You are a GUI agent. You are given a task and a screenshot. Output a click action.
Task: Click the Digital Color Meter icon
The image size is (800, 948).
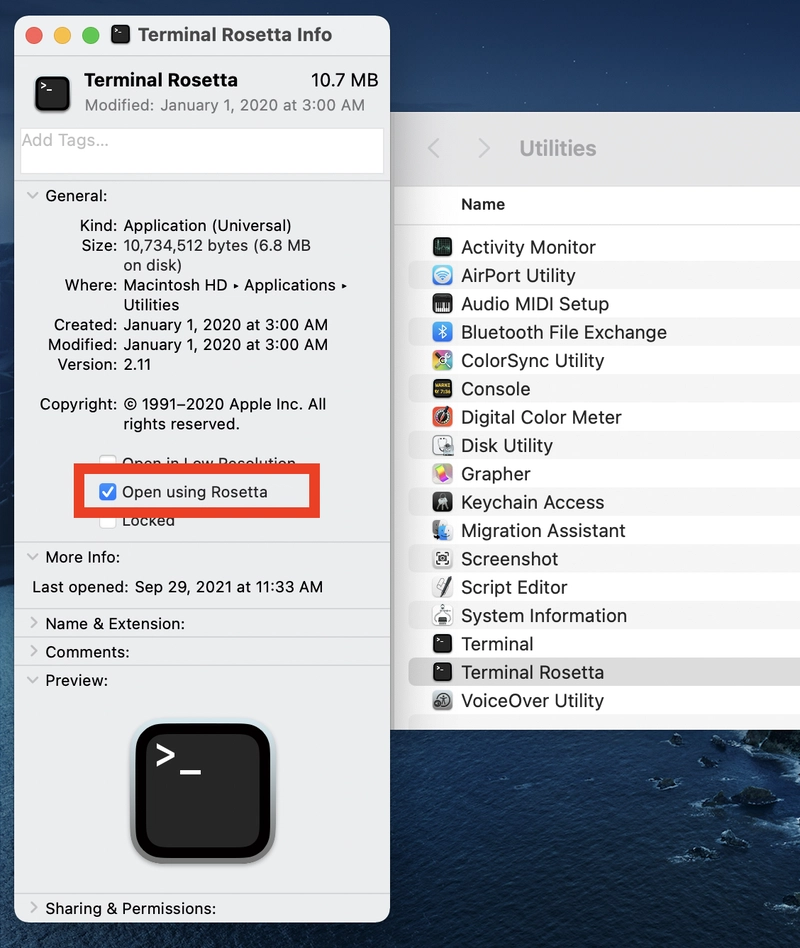(442, 417)
